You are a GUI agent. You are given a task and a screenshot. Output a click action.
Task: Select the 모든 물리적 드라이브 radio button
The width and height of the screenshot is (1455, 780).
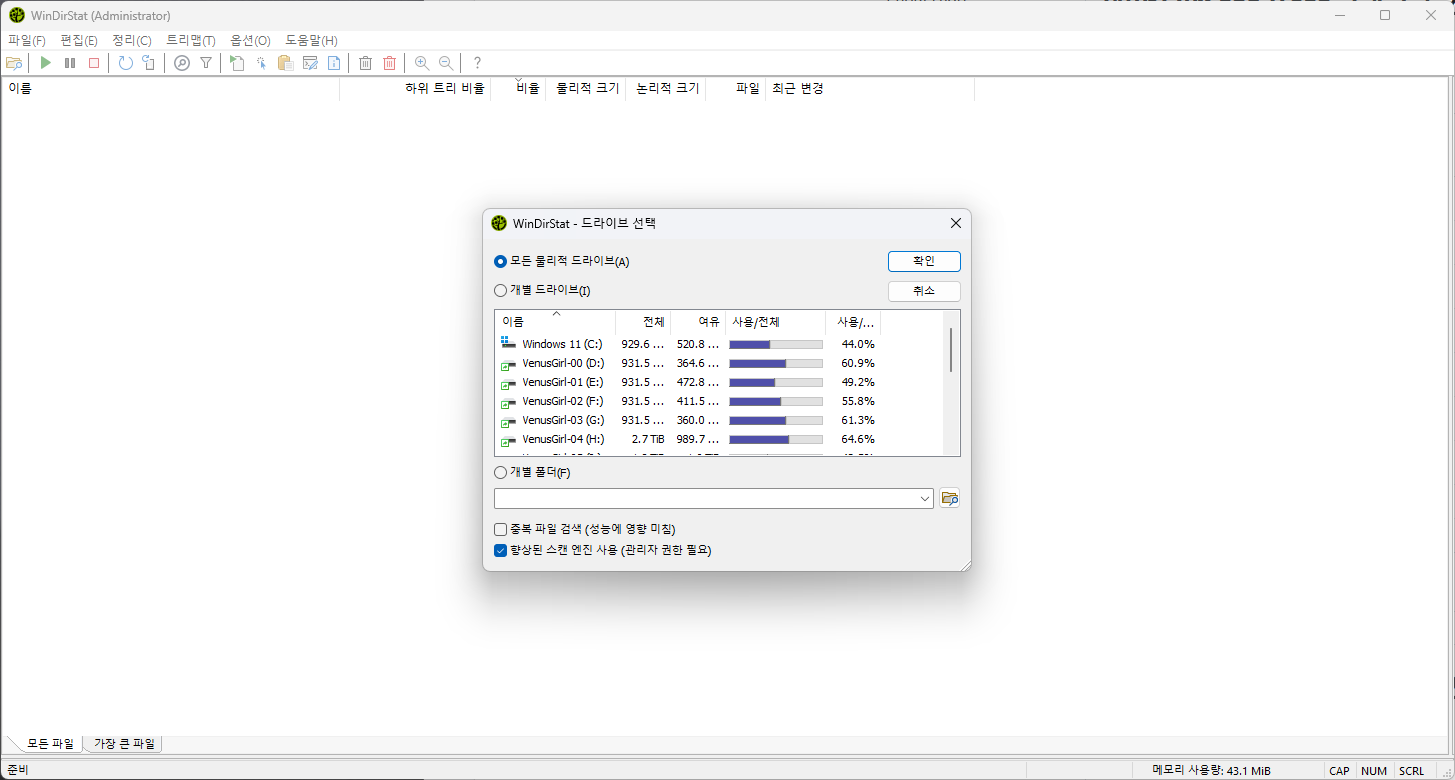click(501, 261)
